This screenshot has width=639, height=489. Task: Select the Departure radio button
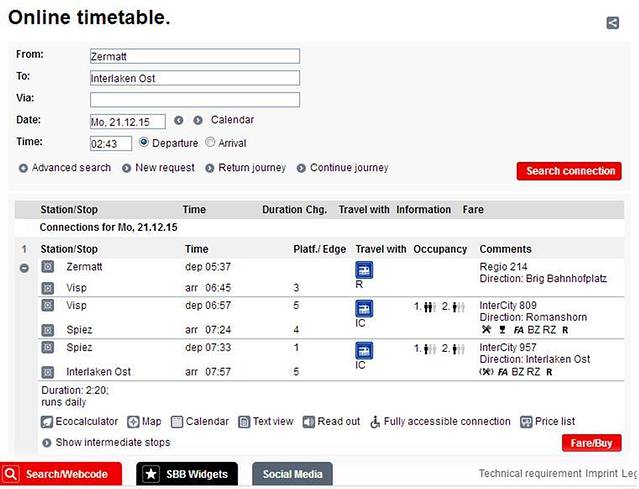(x=144, y=143)
